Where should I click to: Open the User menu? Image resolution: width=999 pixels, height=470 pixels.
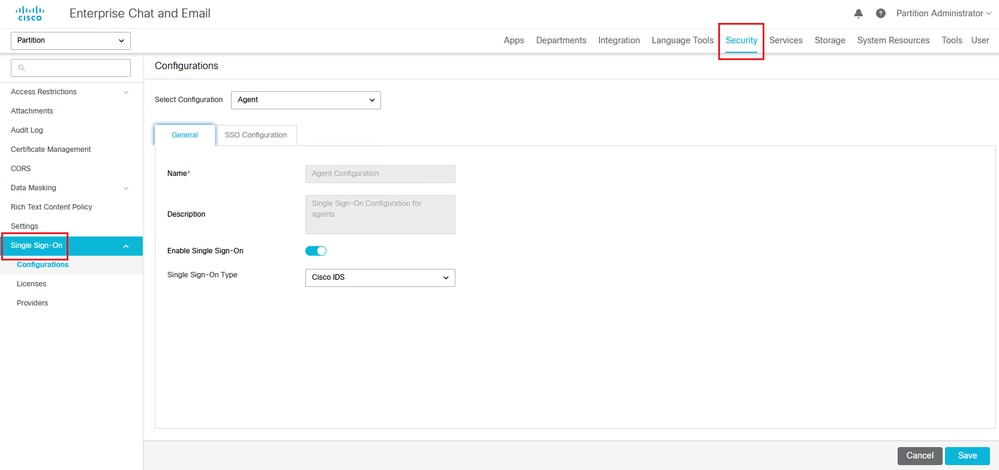[980, 40]
